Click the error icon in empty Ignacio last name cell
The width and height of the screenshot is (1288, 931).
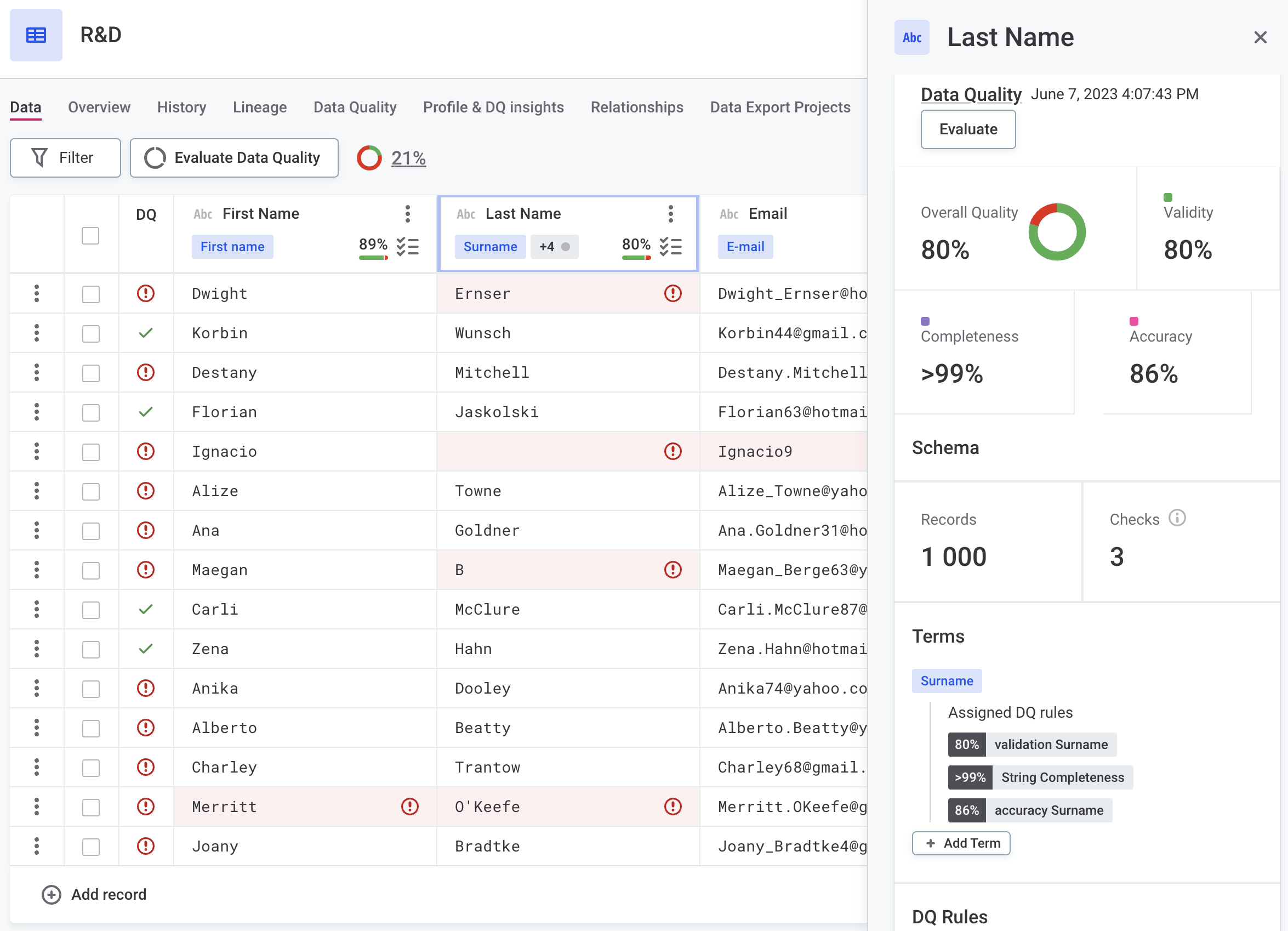673,452
